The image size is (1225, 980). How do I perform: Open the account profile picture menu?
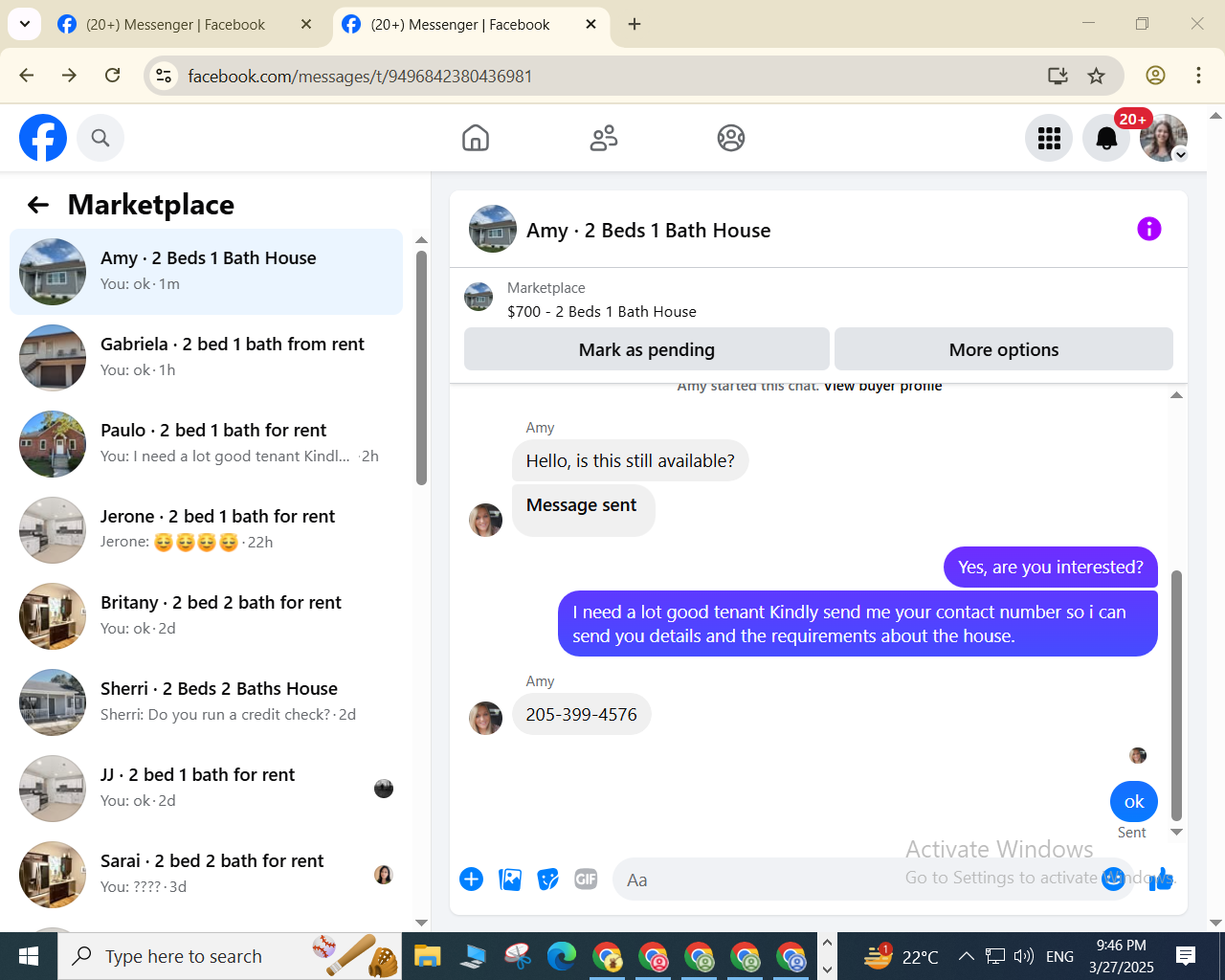1164,138
